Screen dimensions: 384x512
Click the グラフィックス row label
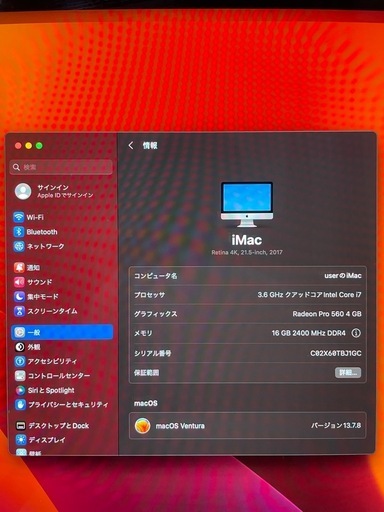click(x=155, y=314)
